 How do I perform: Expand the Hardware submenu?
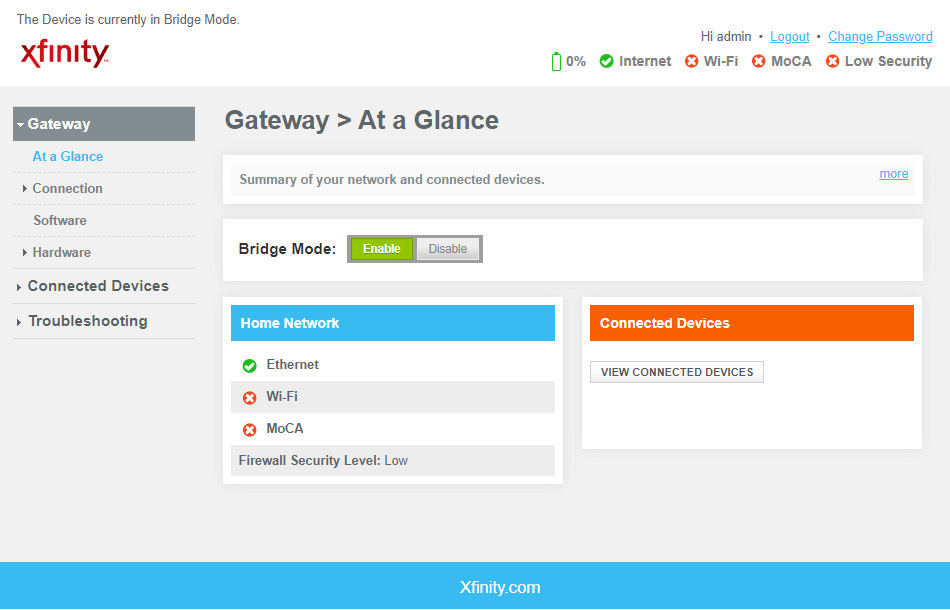pyautogui.click(x=61, y=252)
